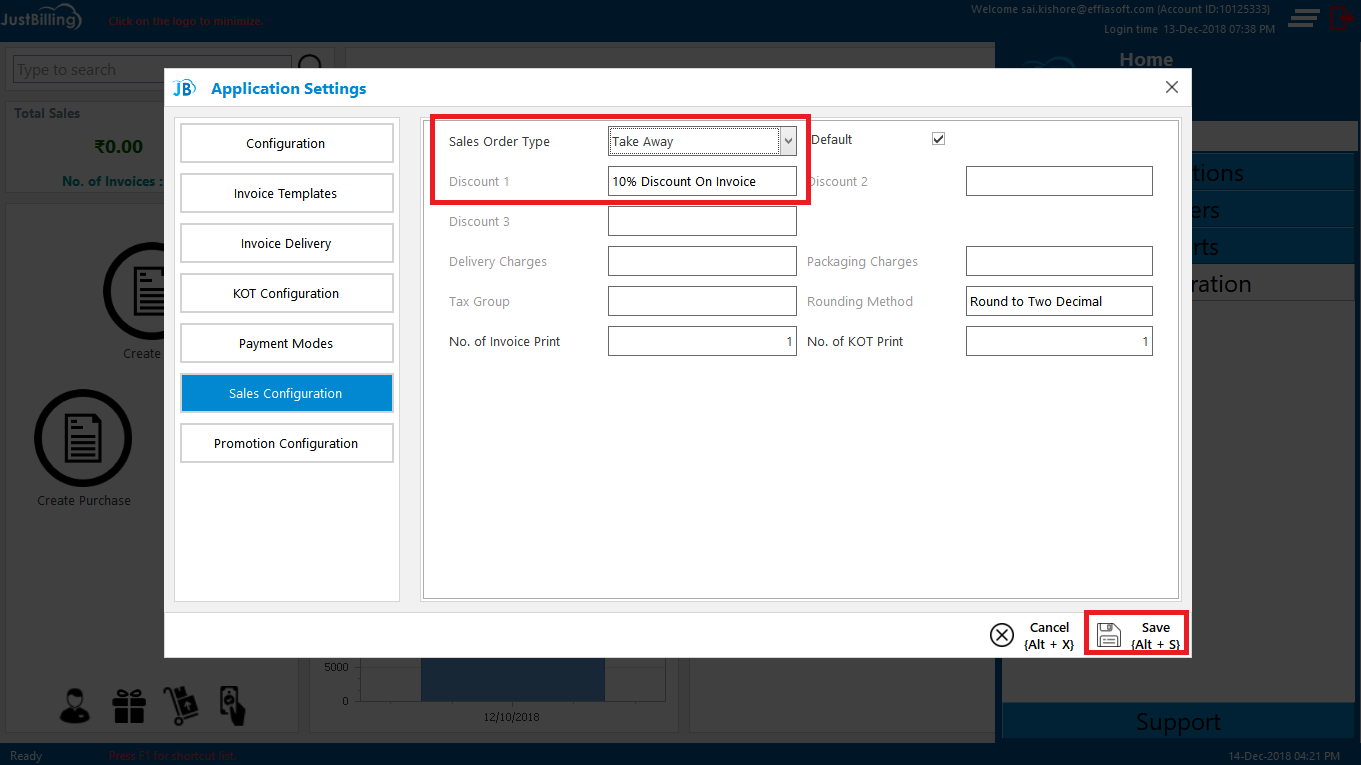Click the Create Purchase document icon

[x=83, y=438]
